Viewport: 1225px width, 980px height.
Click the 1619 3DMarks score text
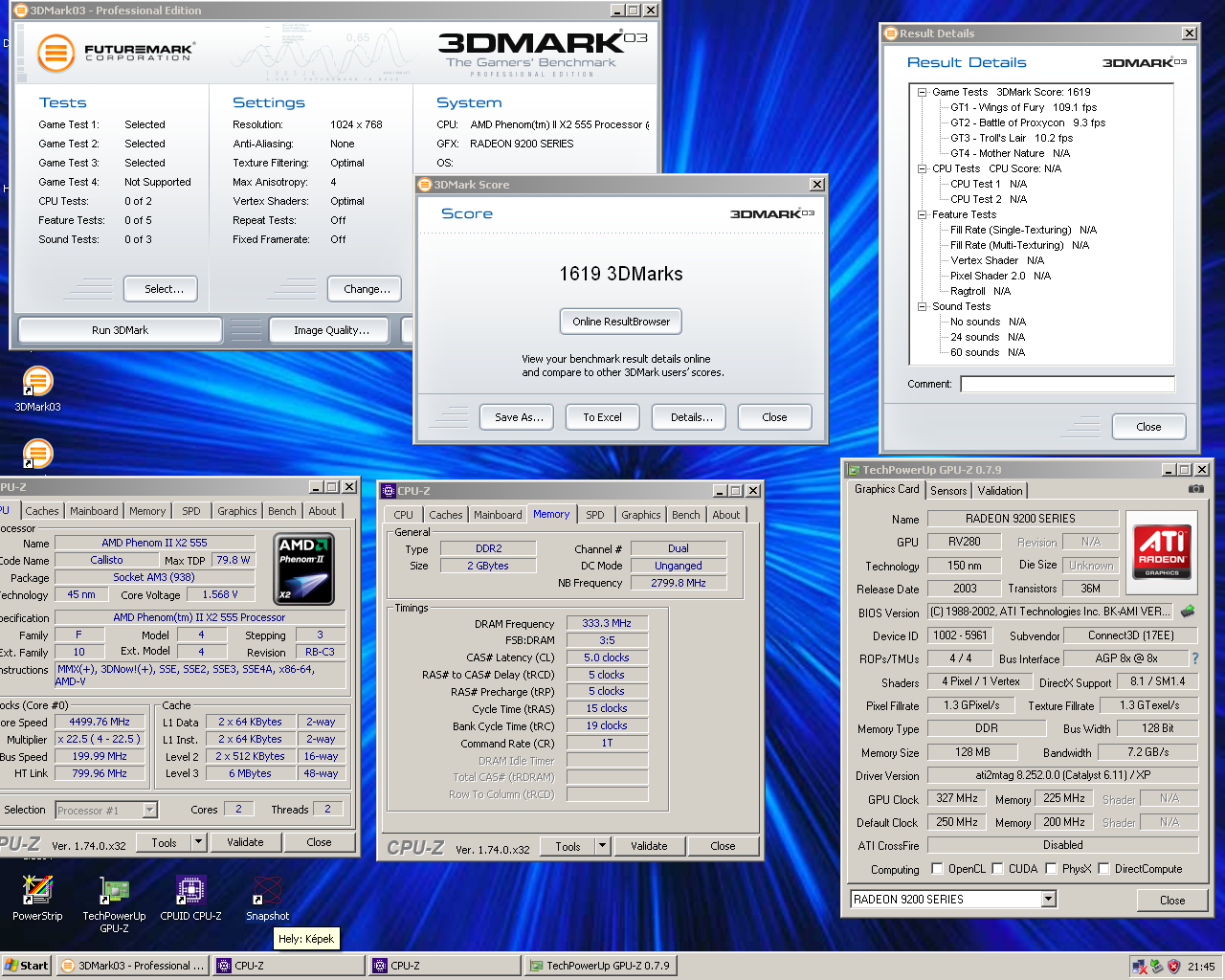pos(621,274)
